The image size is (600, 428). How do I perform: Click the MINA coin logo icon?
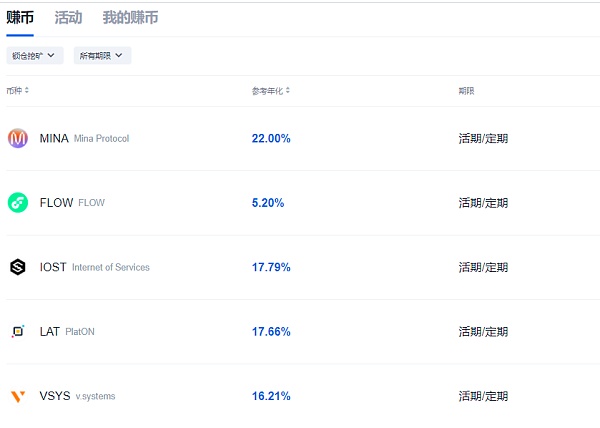(18, 138)
